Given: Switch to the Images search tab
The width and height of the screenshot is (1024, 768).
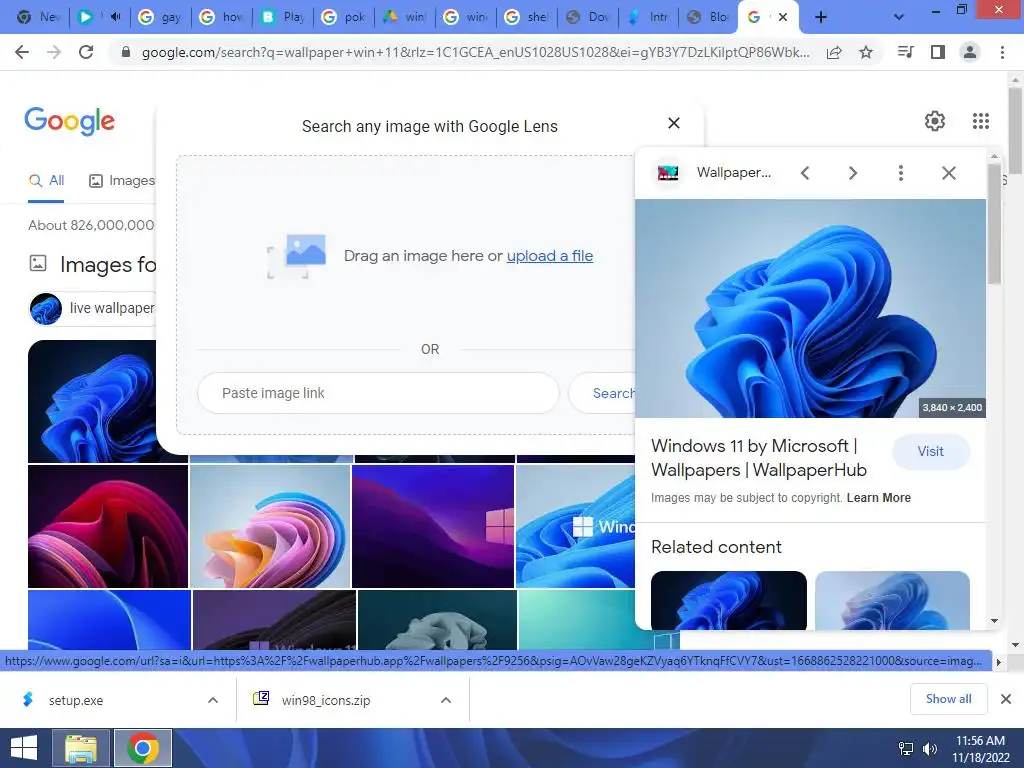Looking at the screenshot, I should tap(122, 181).
